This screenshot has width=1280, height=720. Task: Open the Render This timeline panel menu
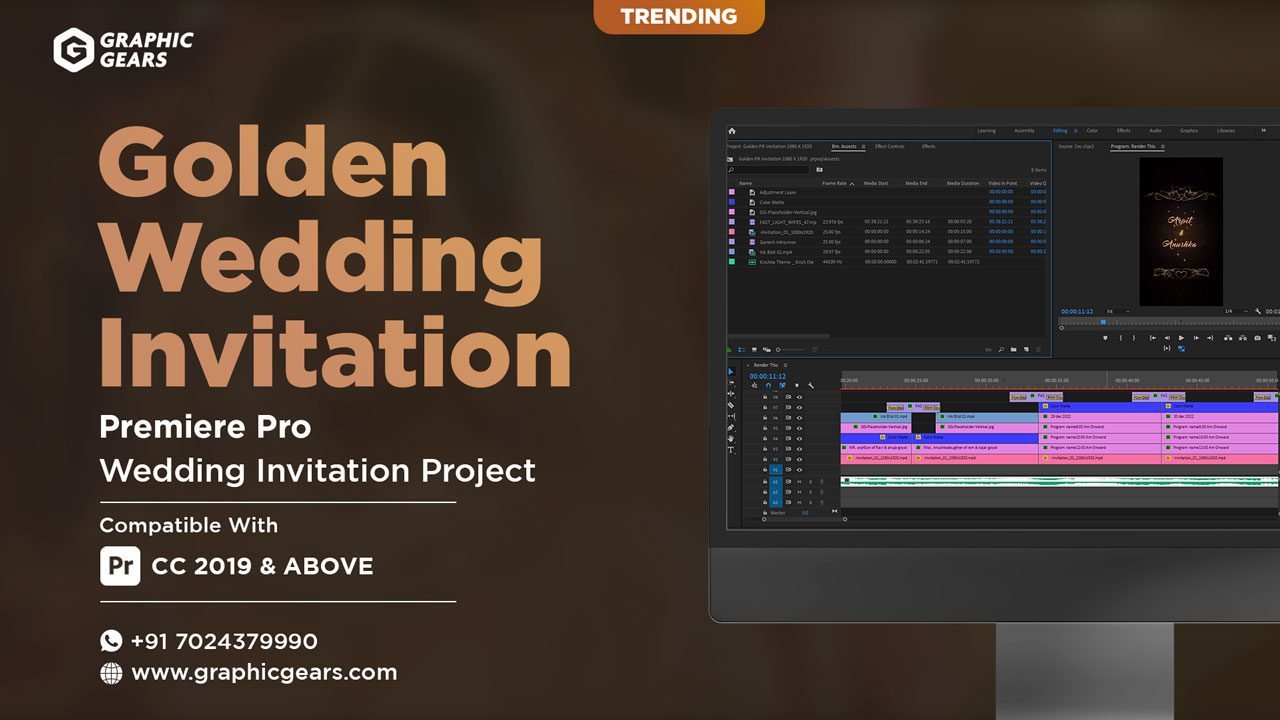coord(785,365)
